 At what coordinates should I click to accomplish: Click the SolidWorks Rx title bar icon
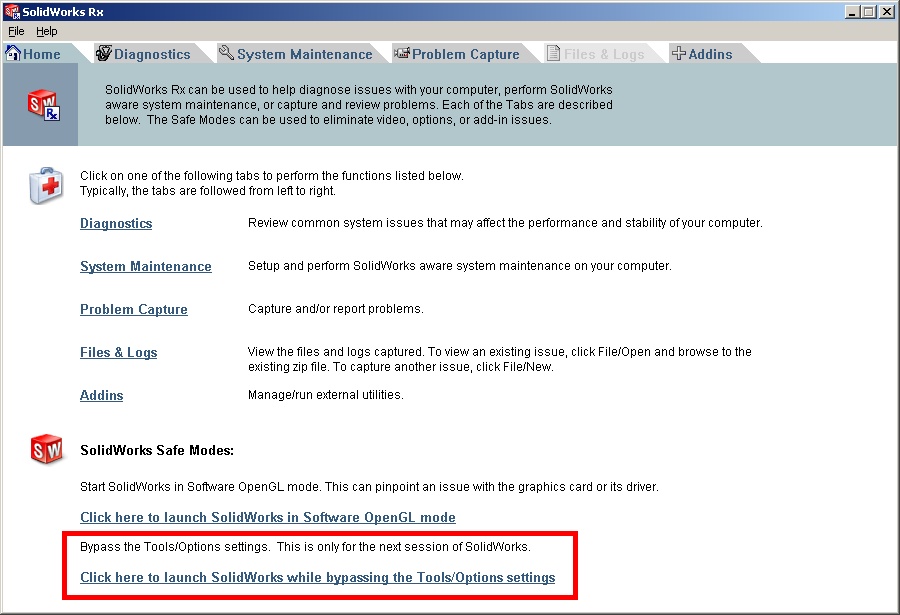click(11, 11)
